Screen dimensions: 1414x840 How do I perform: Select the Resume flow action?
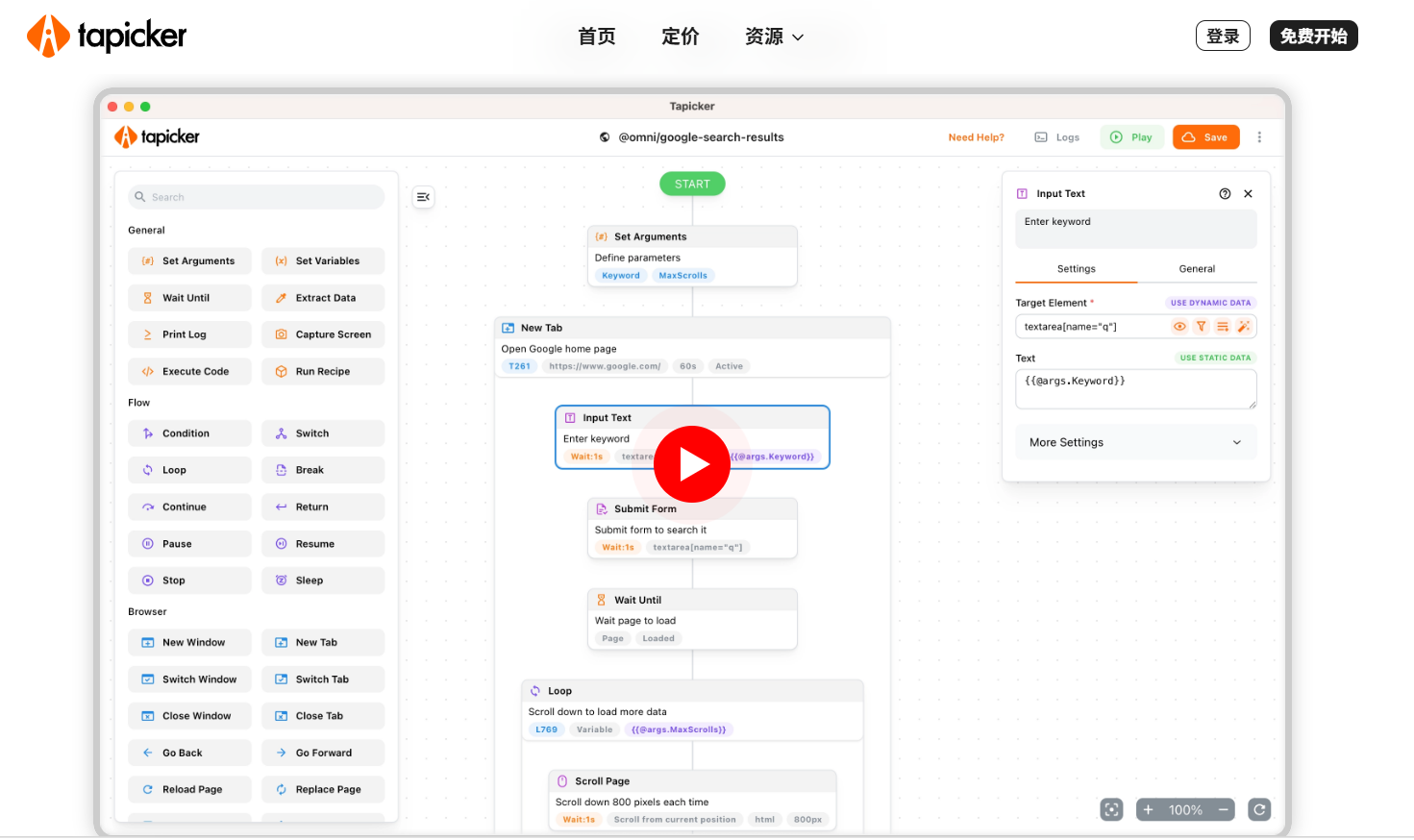tap(323, 544)
